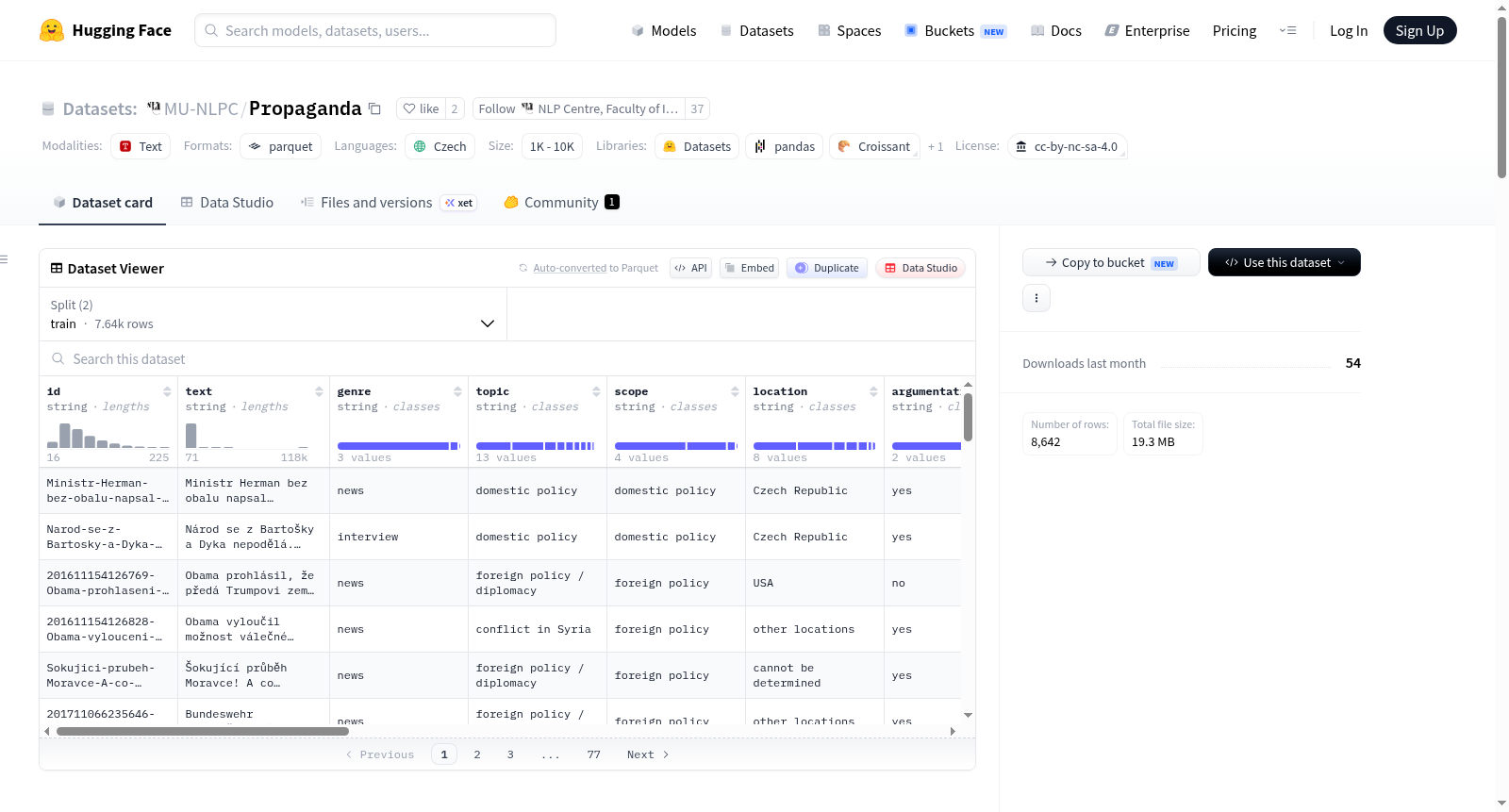Expand the Use this dataset dropdown
Image resolution: width=1509 pixels, height=812 pixels.
pos(1285,262)
